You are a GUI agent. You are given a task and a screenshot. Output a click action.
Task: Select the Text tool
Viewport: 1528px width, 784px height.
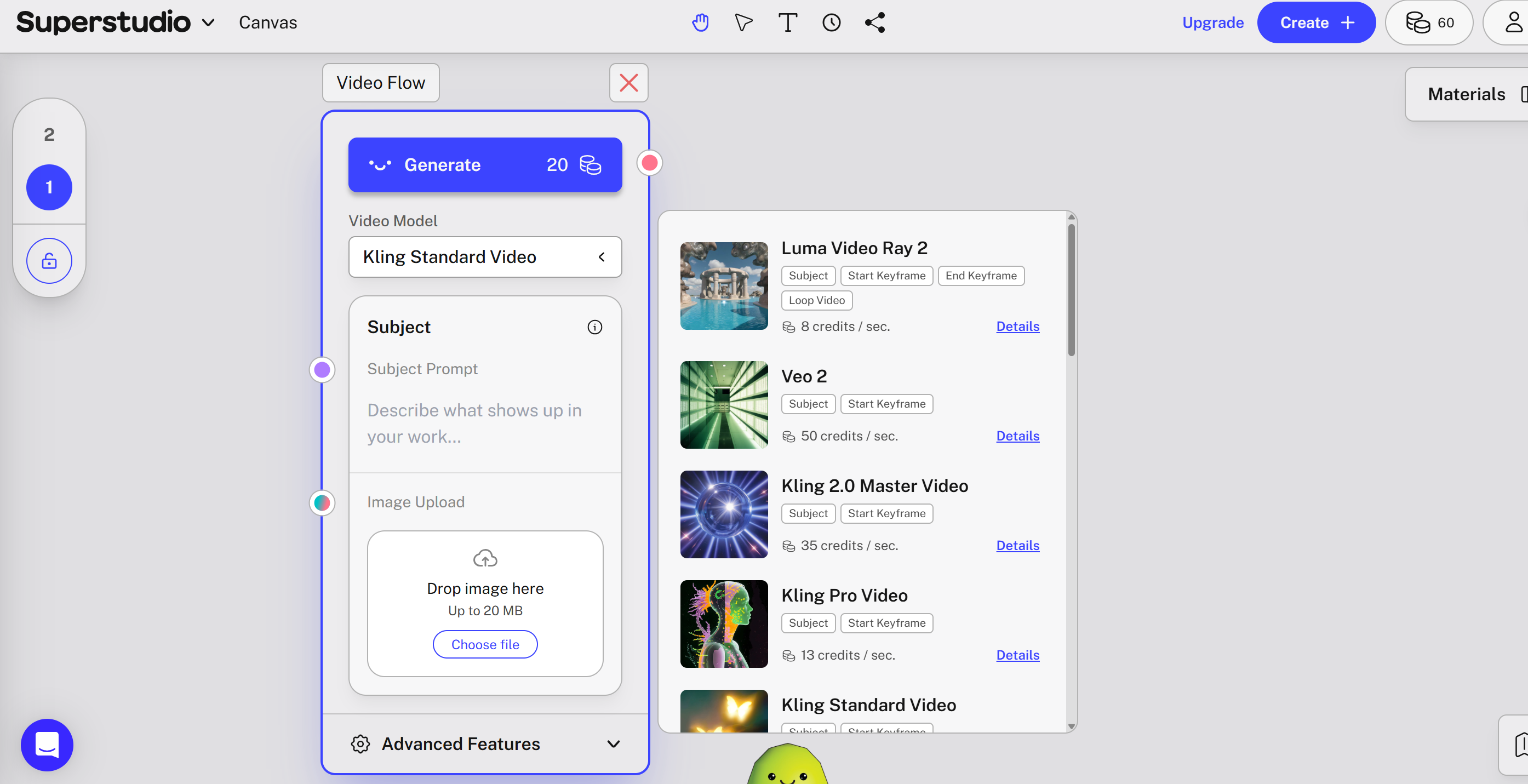788,22
